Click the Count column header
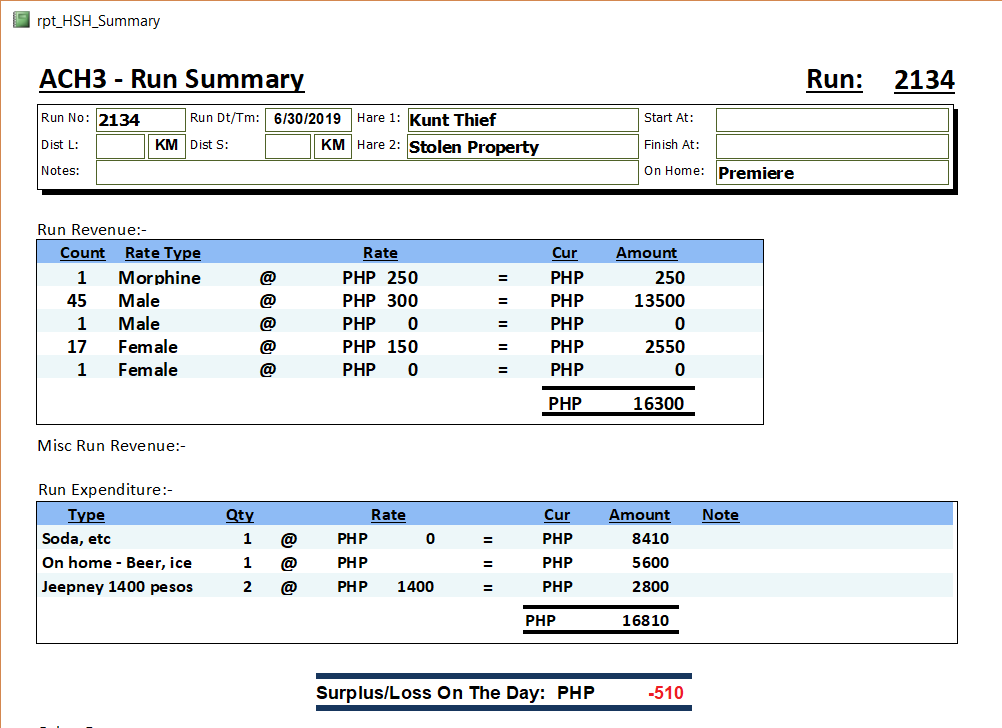 click(x=82, y=253)
